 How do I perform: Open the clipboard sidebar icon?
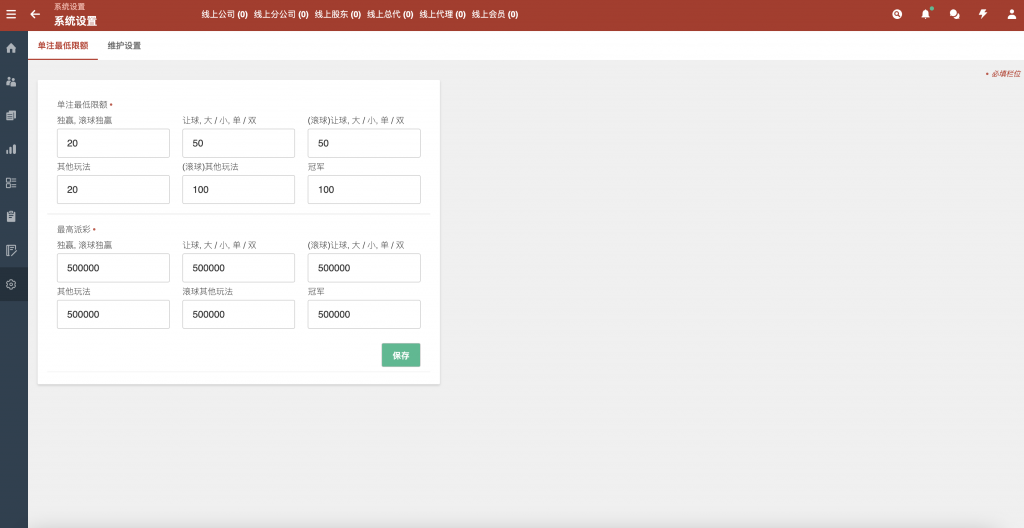pos(11,216)
